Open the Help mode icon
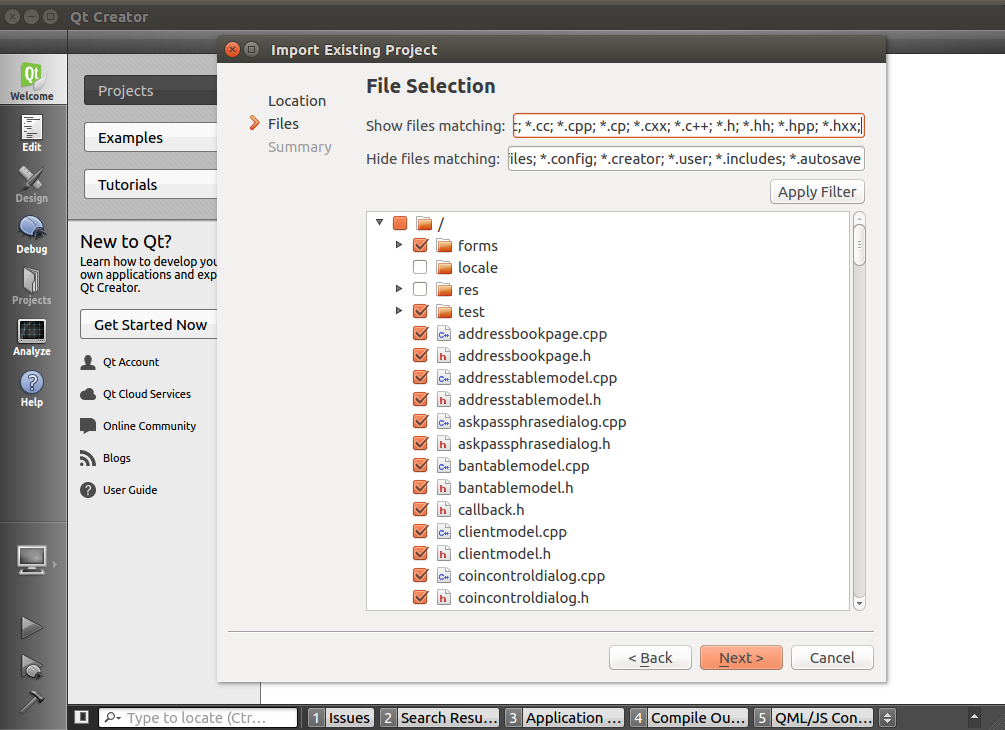 pyautogui.click(x=32, y=388)
